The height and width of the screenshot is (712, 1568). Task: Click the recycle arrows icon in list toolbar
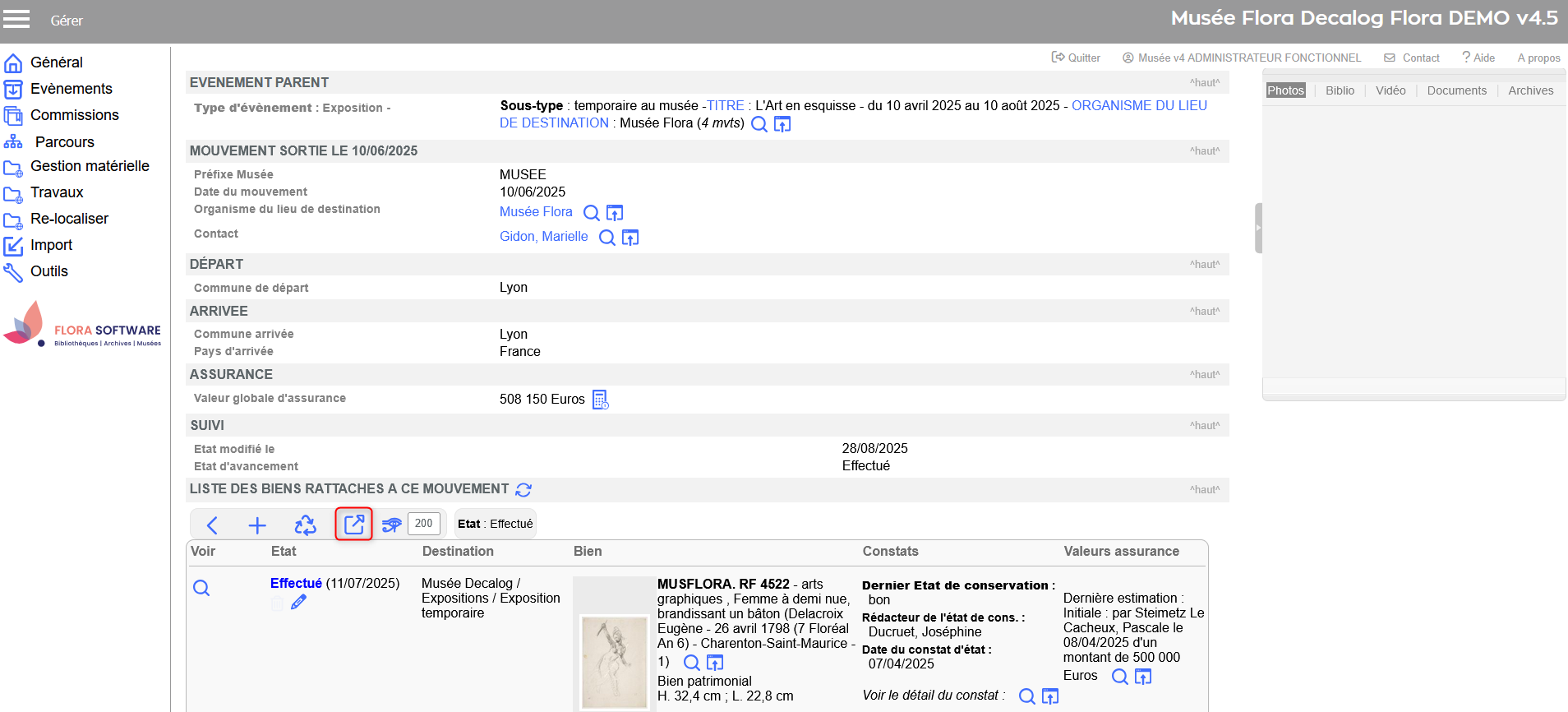[305, 525]
